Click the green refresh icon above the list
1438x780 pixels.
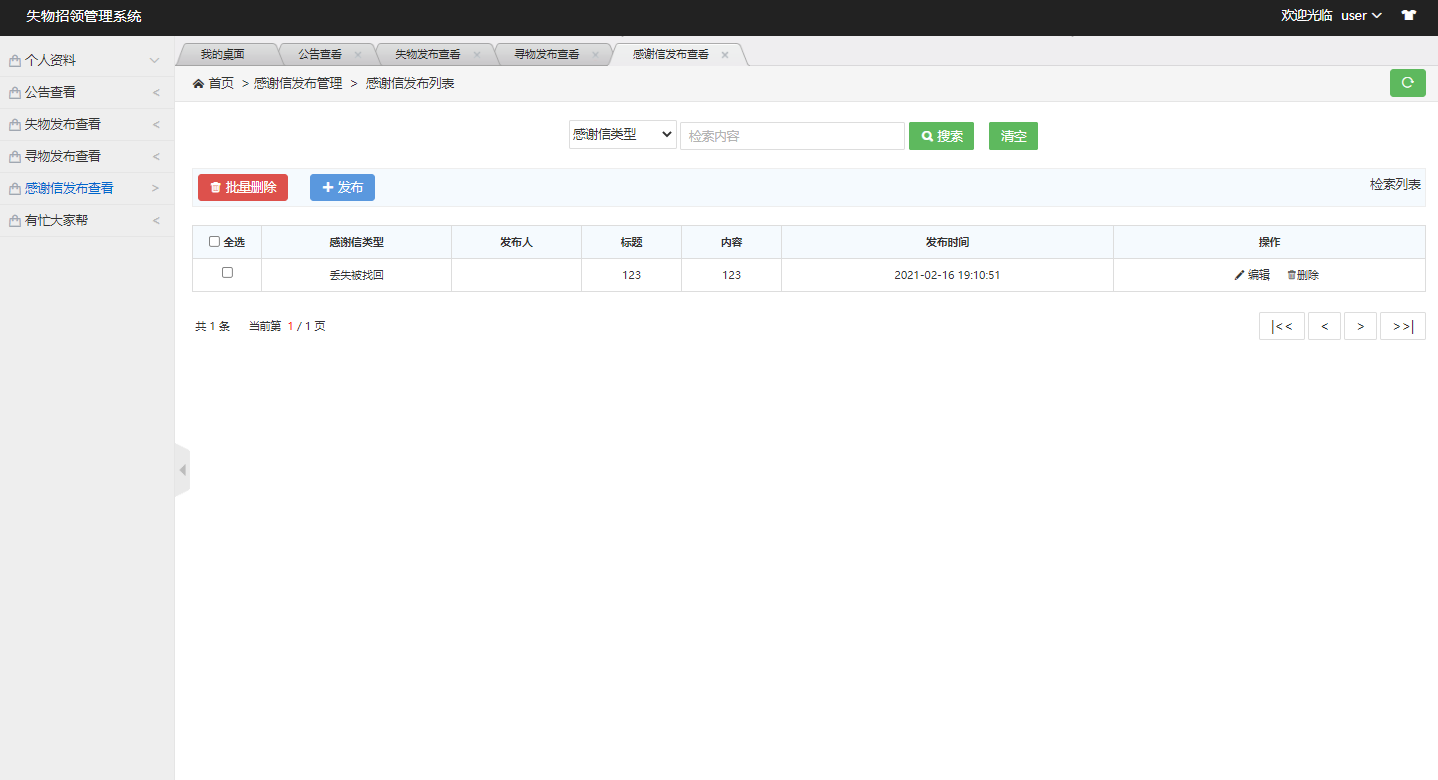pyautogui.click(x=1407, y=83)
